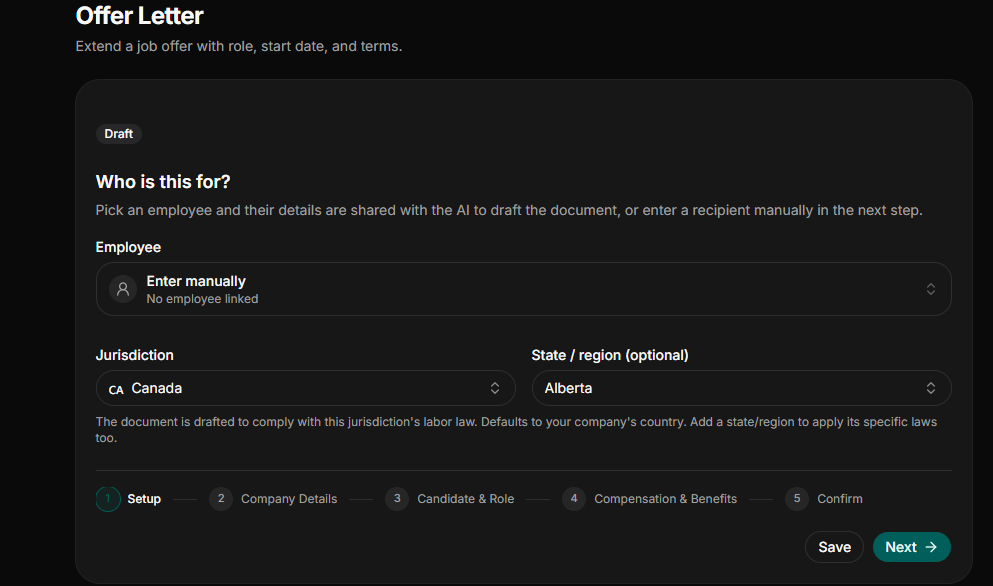Click the "No employee linked" subtext
993x586 pixels.
[x=202, y=299]
